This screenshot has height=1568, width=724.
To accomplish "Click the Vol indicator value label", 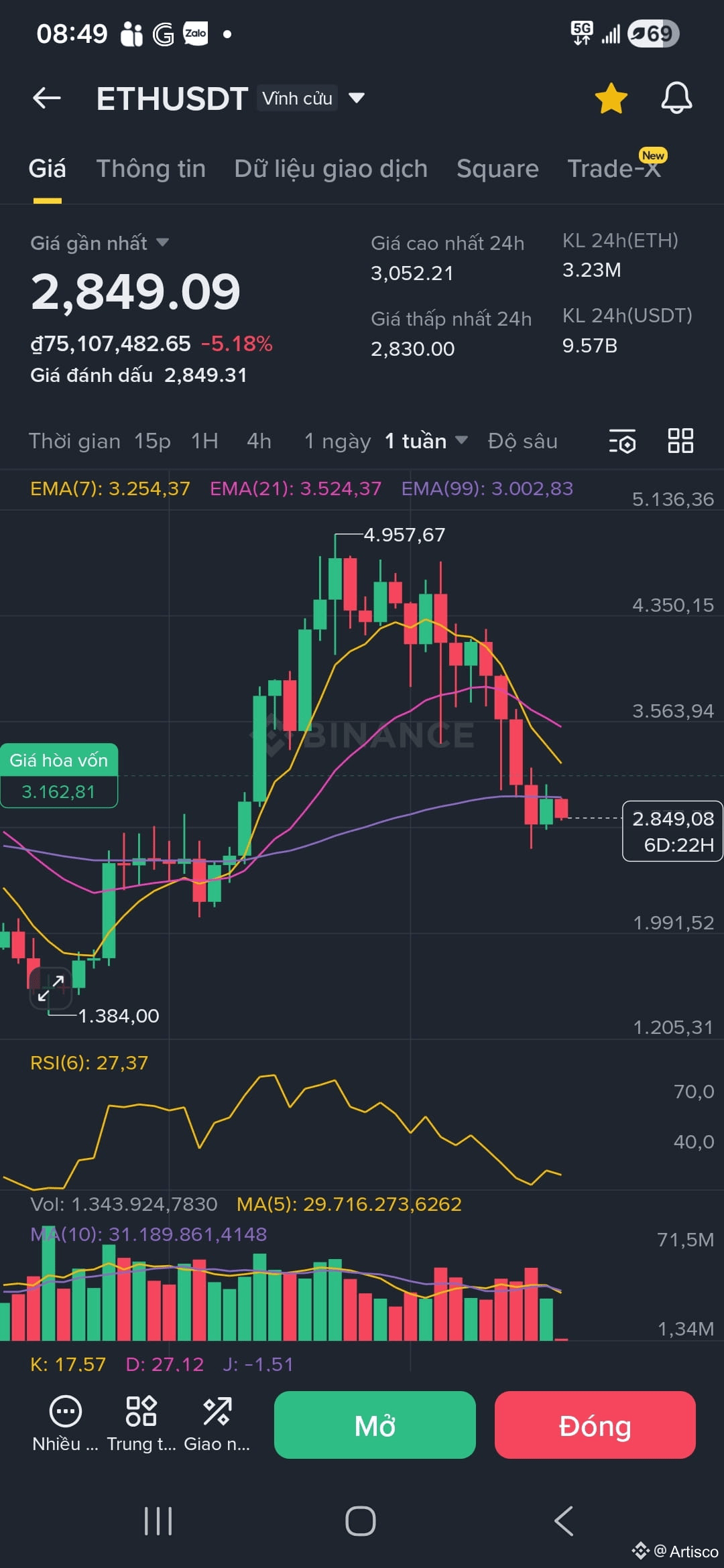I will pyautogui.click(x=124, y=1204).
